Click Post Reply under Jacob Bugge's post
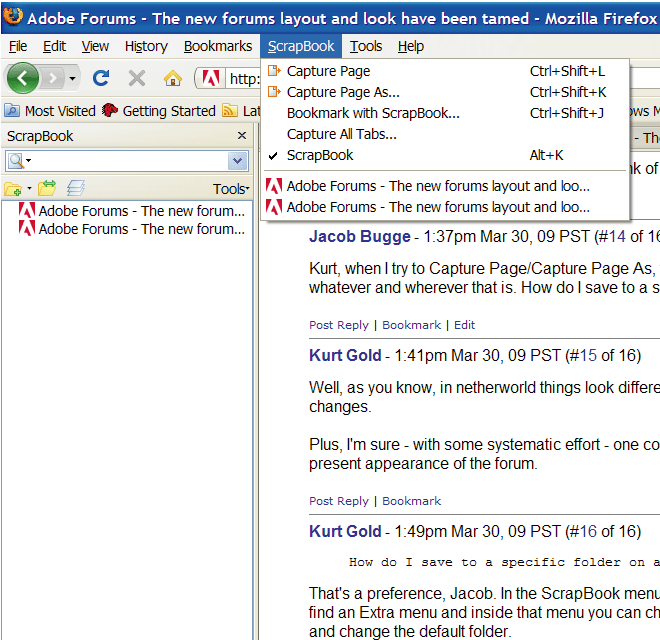The width and height of the screenshot is (660, 640). [339, 325]
